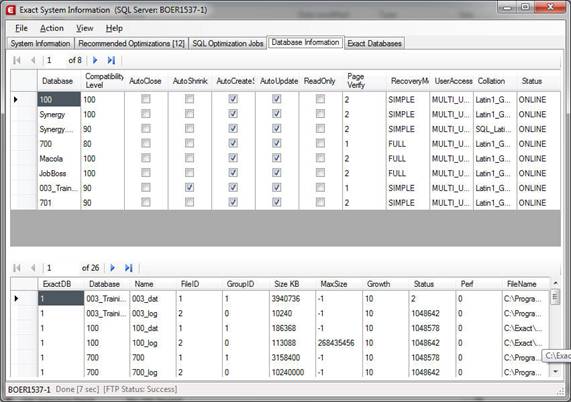
Task: Select file name cell '003_dat'
Action: click(153, 299)
